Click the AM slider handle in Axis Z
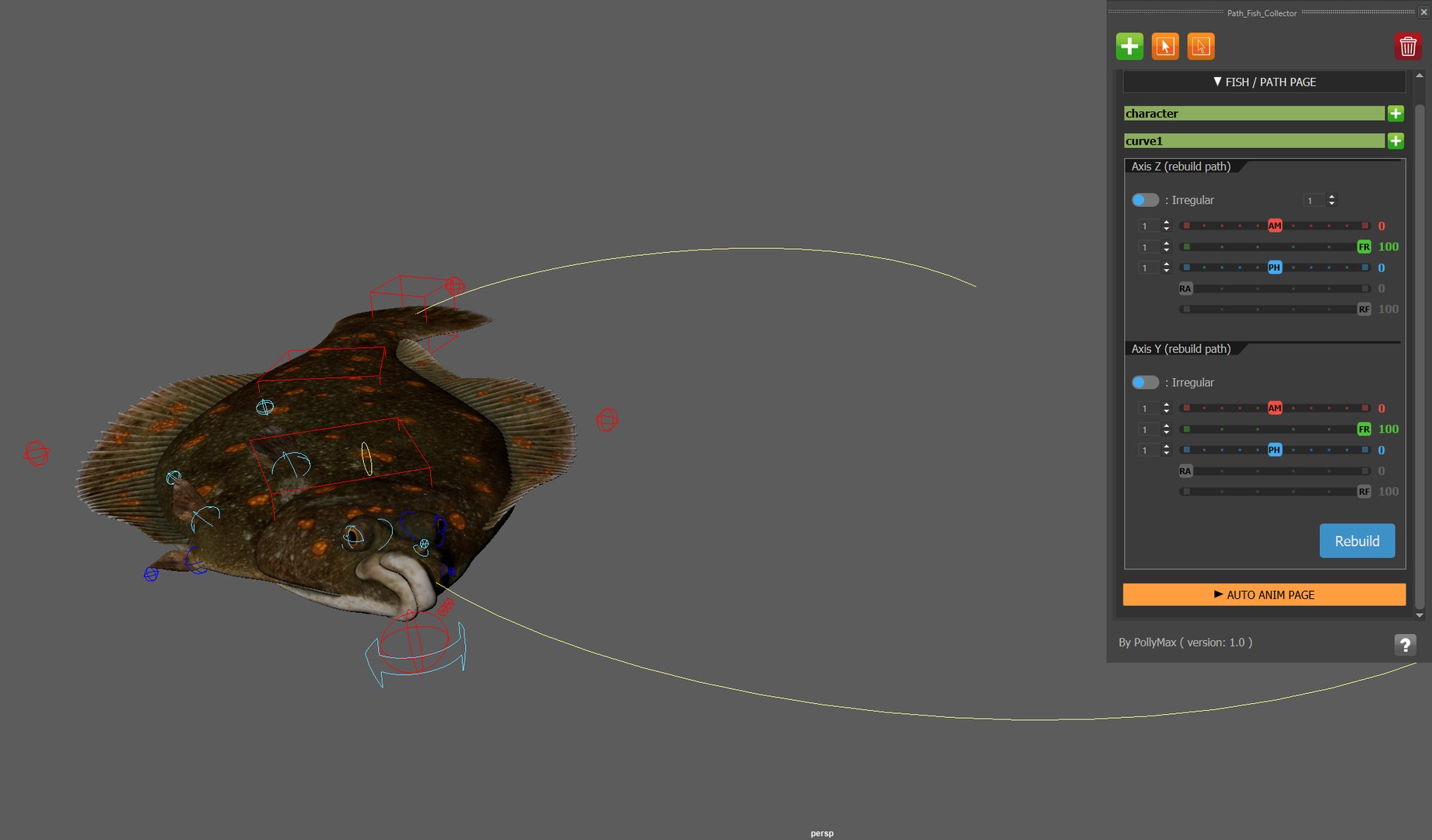 point(1275,226)
